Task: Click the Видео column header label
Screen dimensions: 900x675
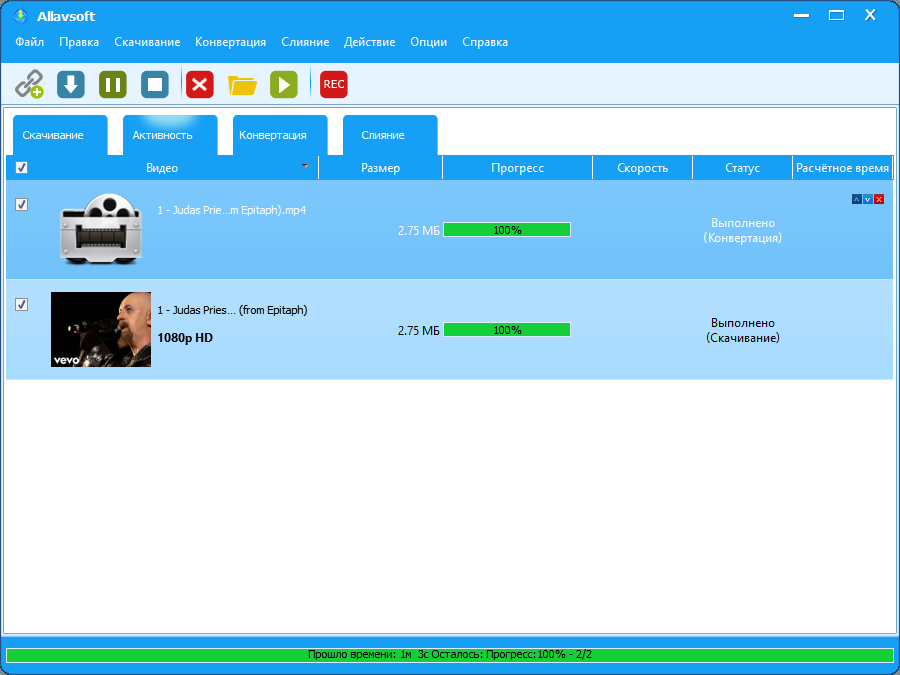Action: coord(162,168)
